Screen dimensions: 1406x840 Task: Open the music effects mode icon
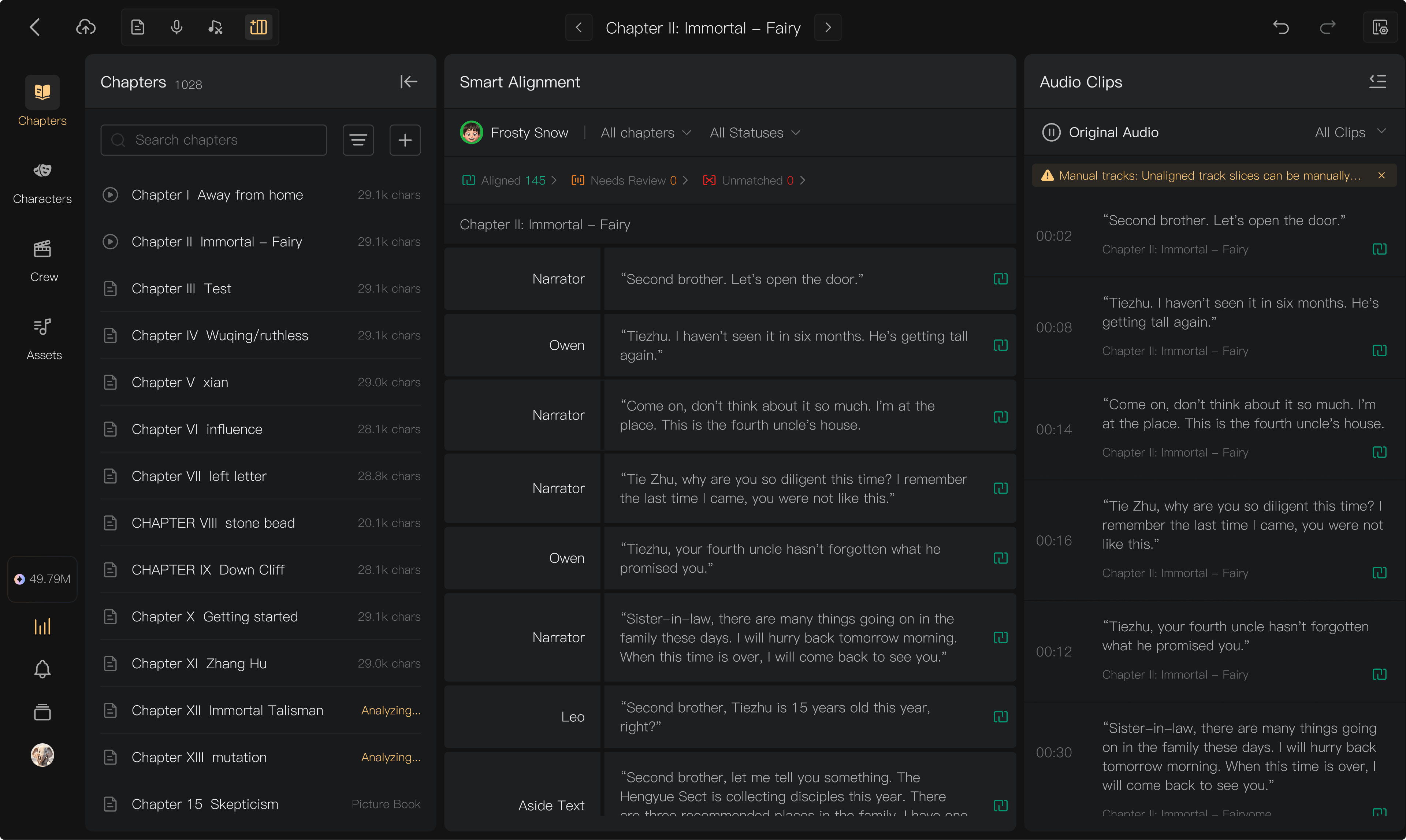coord(215,27)
